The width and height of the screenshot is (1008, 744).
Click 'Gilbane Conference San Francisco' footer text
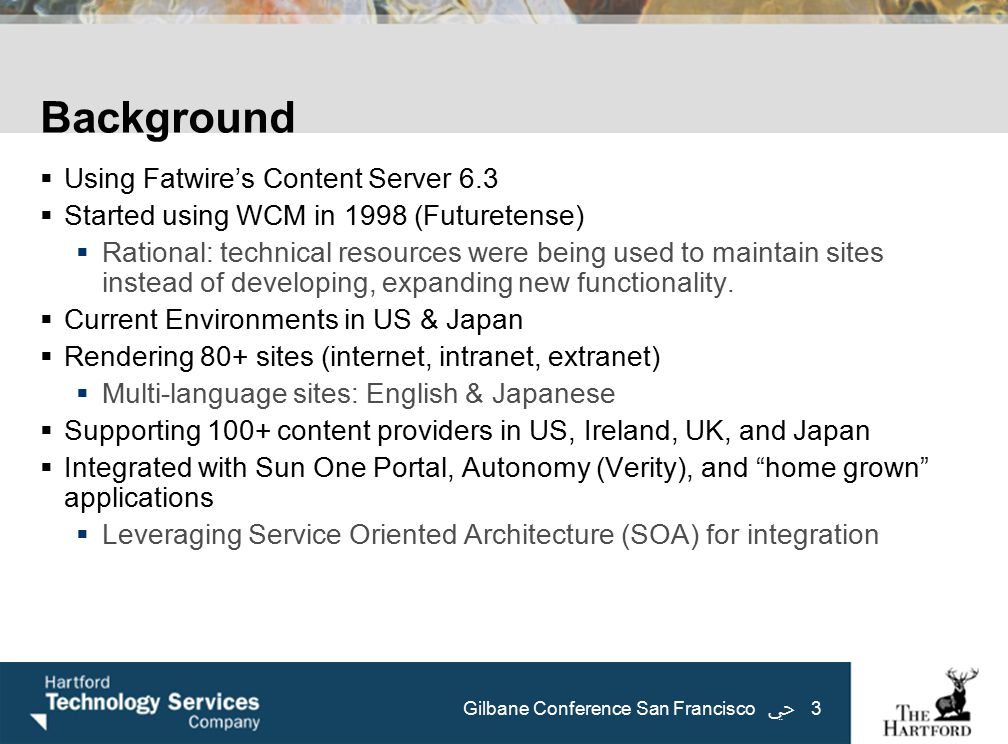point(609,709)
